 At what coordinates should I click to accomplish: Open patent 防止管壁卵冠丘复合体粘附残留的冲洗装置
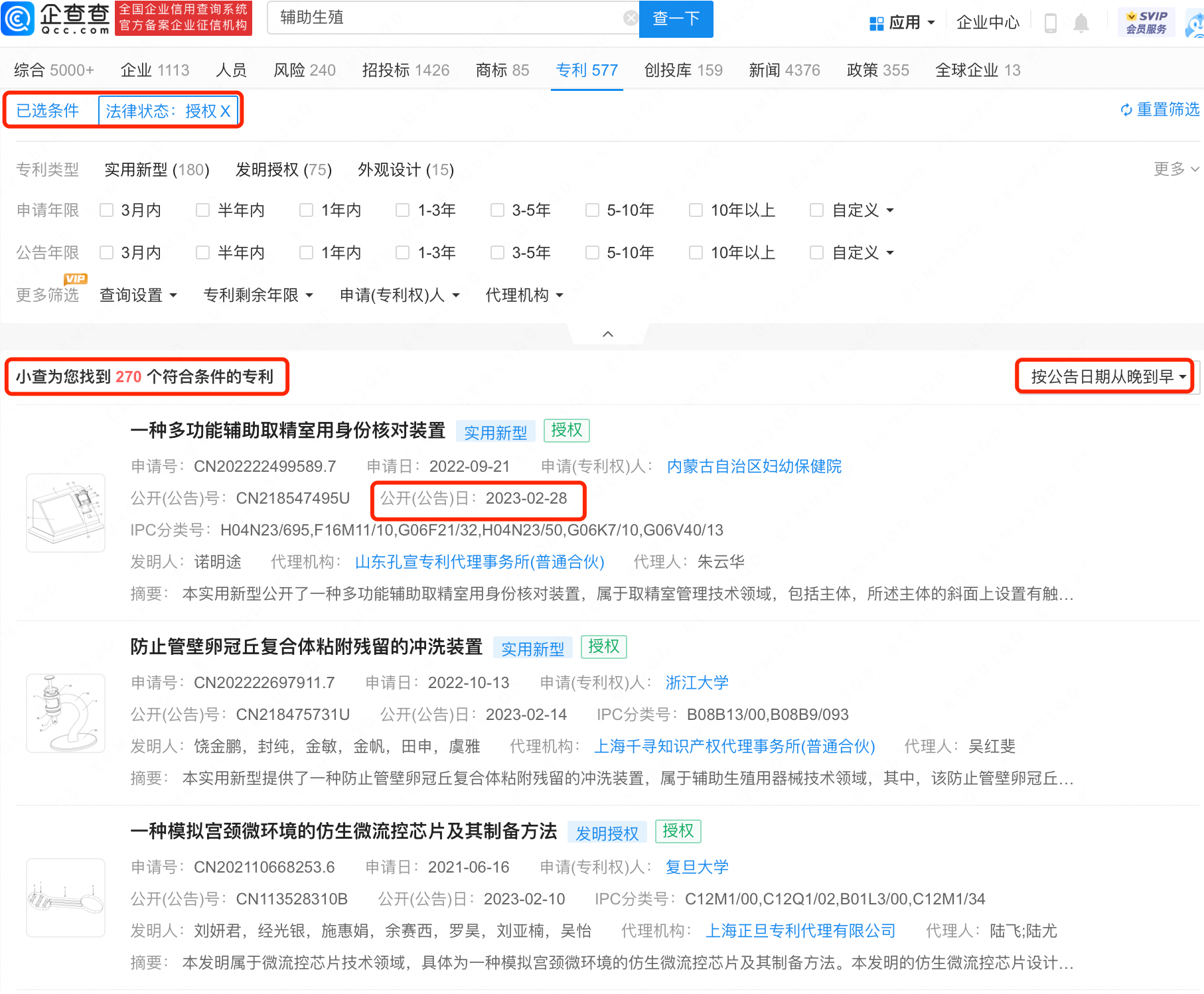click(x=307, y=647)
